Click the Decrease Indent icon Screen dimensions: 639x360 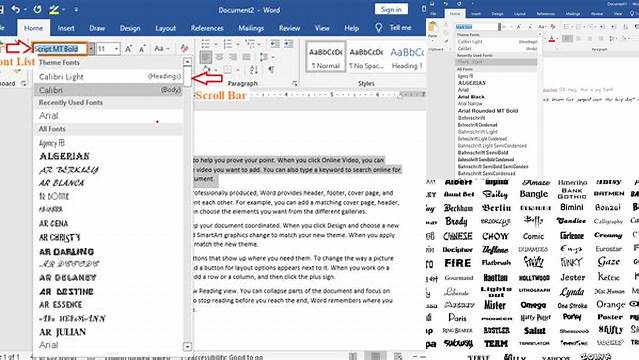[275, 44]
